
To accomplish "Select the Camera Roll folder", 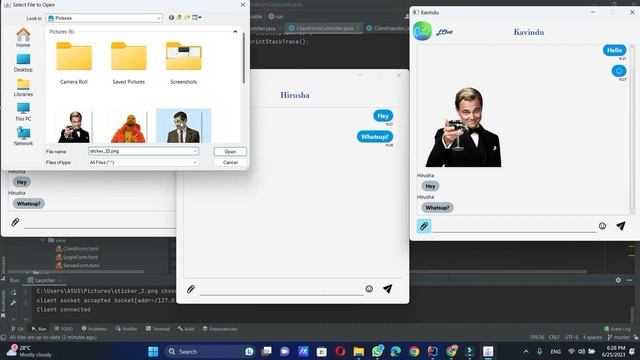I will click(74, 63).
